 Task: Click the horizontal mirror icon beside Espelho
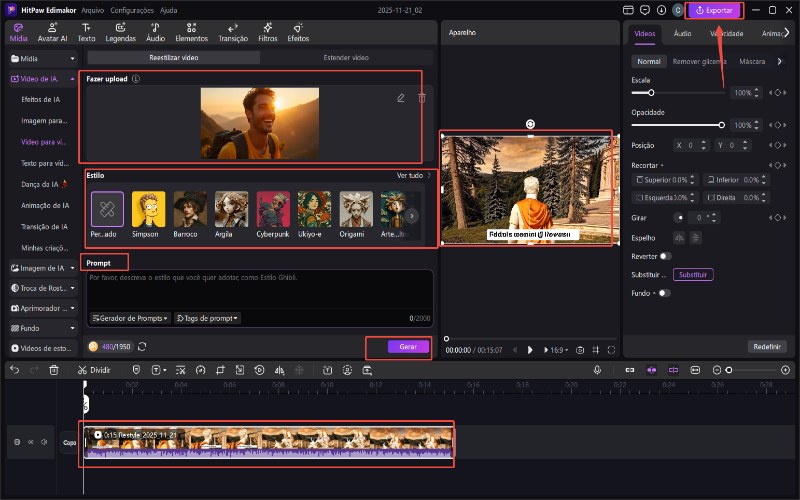679,238
